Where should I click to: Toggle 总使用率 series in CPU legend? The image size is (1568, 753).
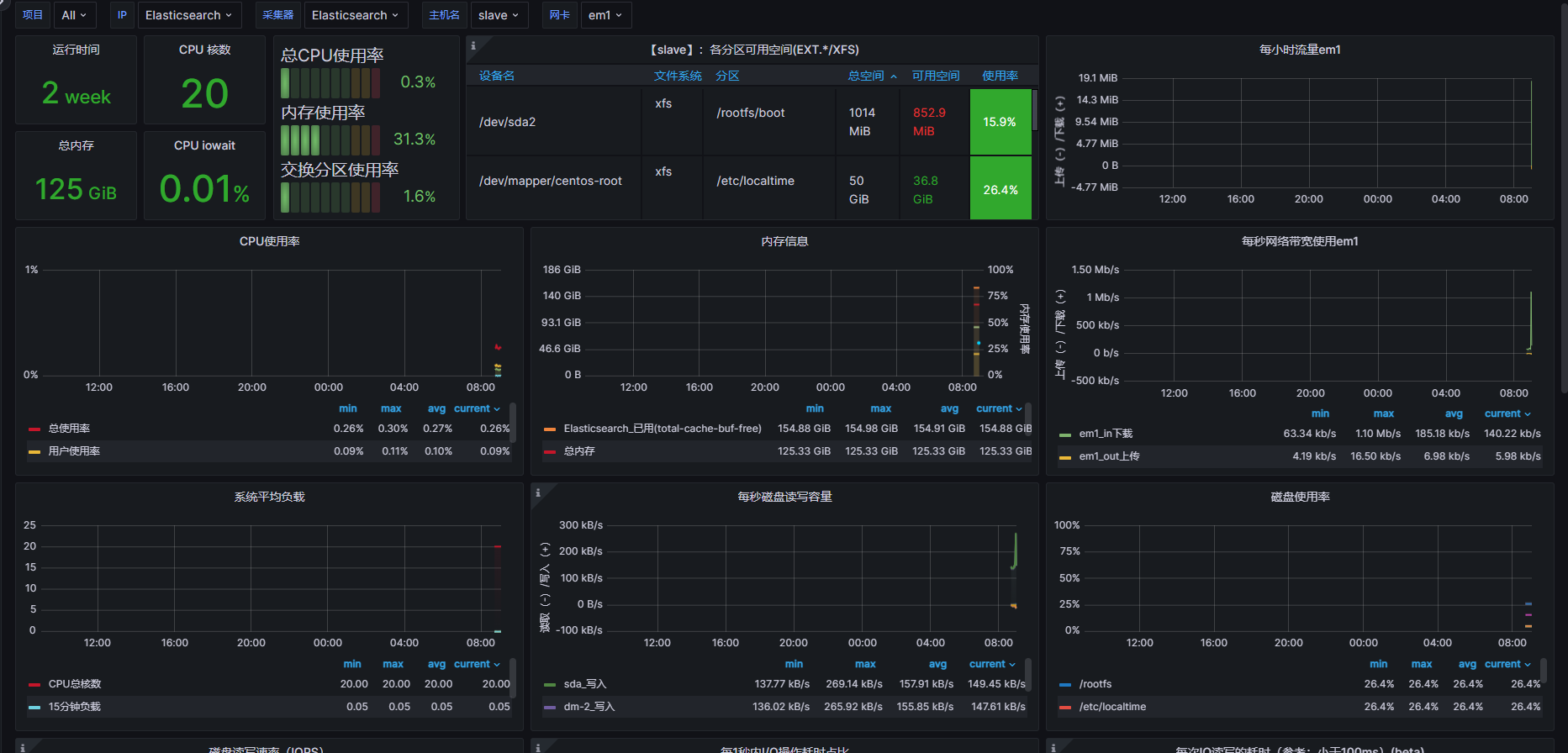69,429
